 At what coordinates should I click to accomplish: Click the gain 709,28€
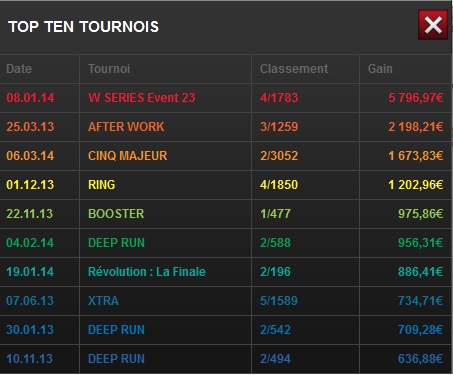coord(420,330)
